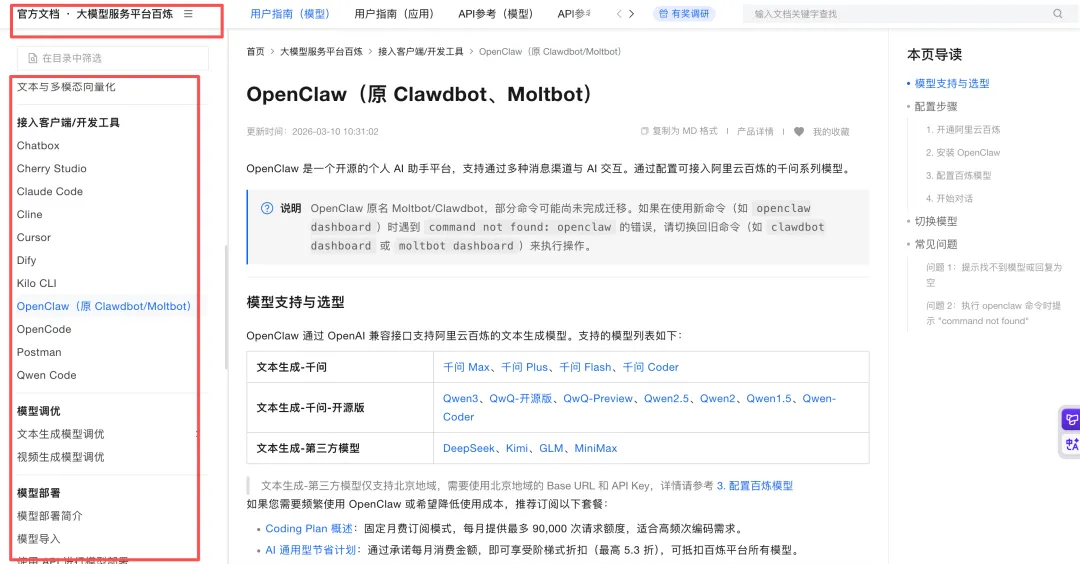Click the heart favorite icon
1080x564 pixels.
pyautogui.click(x=799, y=132)
